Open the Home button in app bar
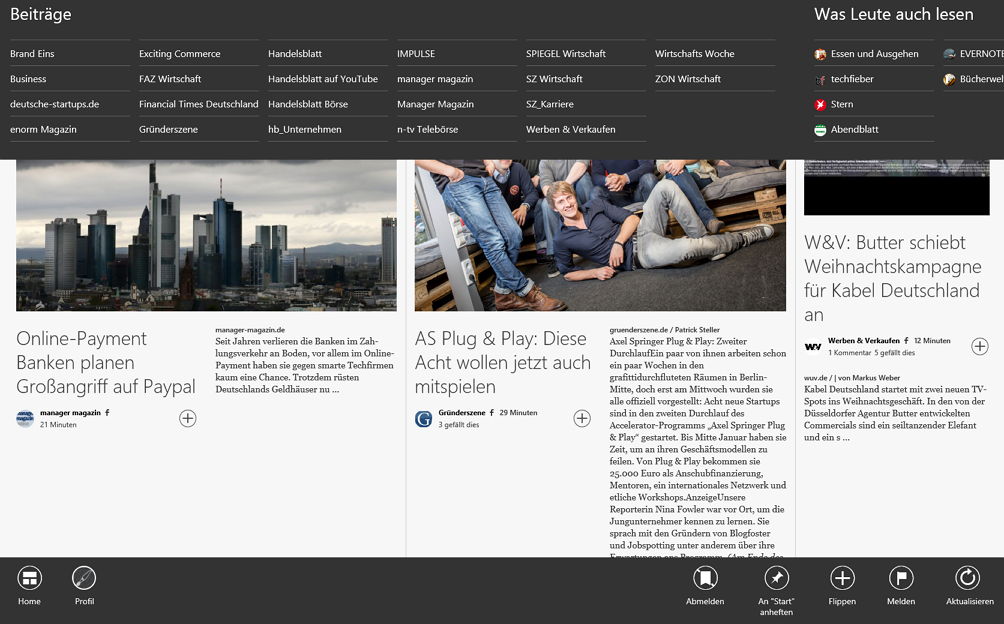1004x624 pixels. [x=29, y=578]
